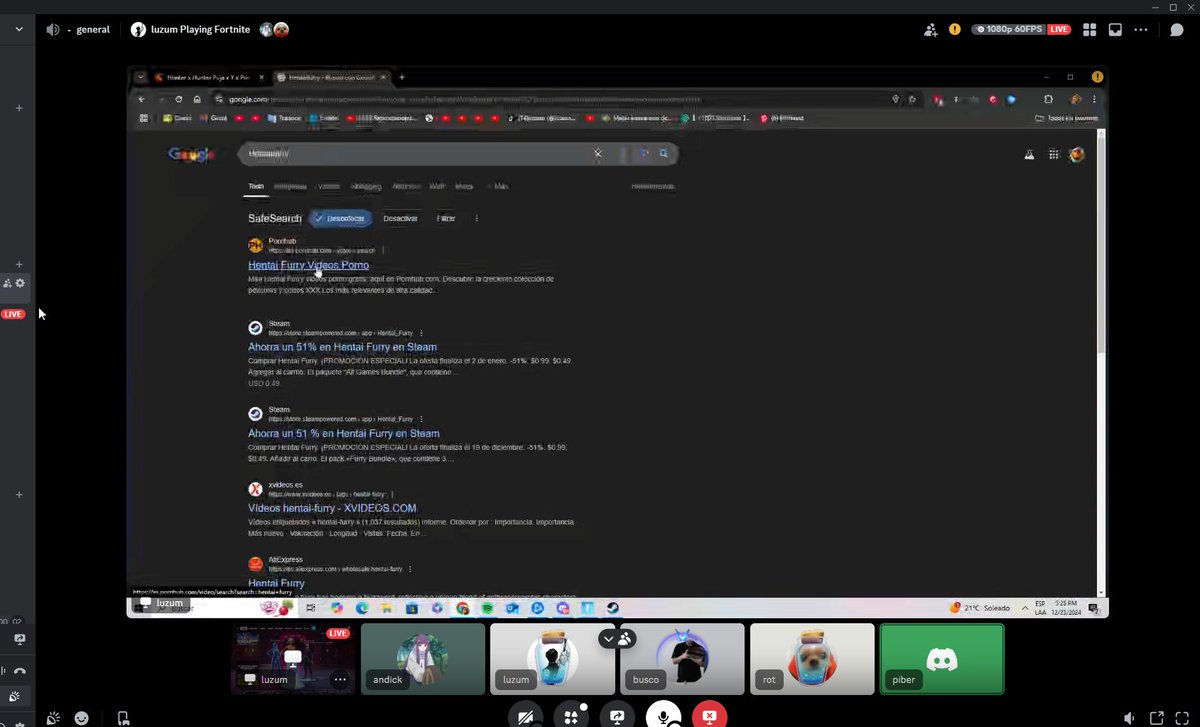Open new tab plus button in streamed Chrome

[x=402, y=77]
